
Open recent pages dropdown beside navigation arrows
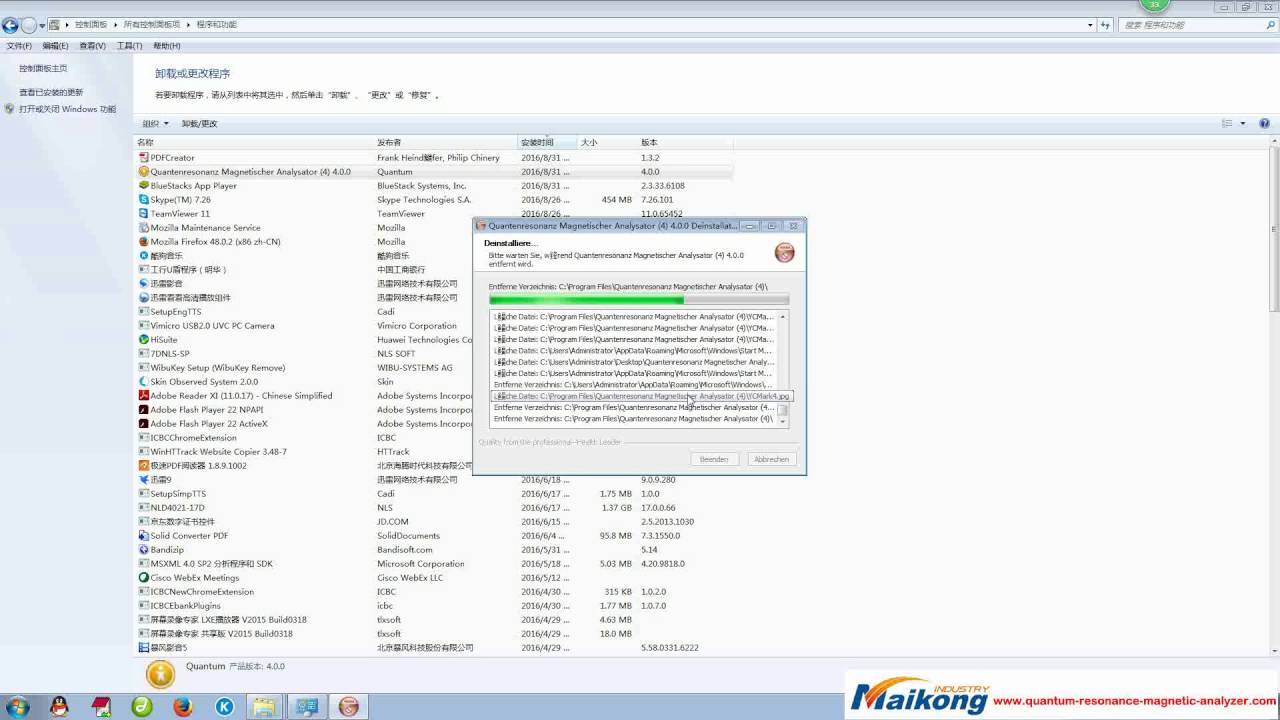43,25
